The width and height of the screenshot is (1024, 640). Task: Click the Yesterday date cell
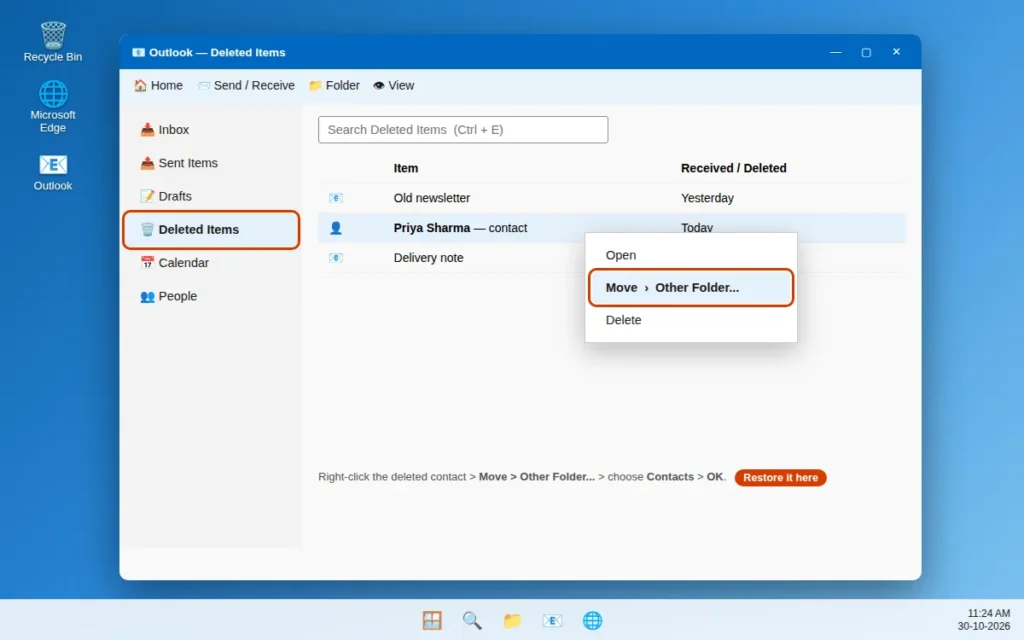click(707, 198)
